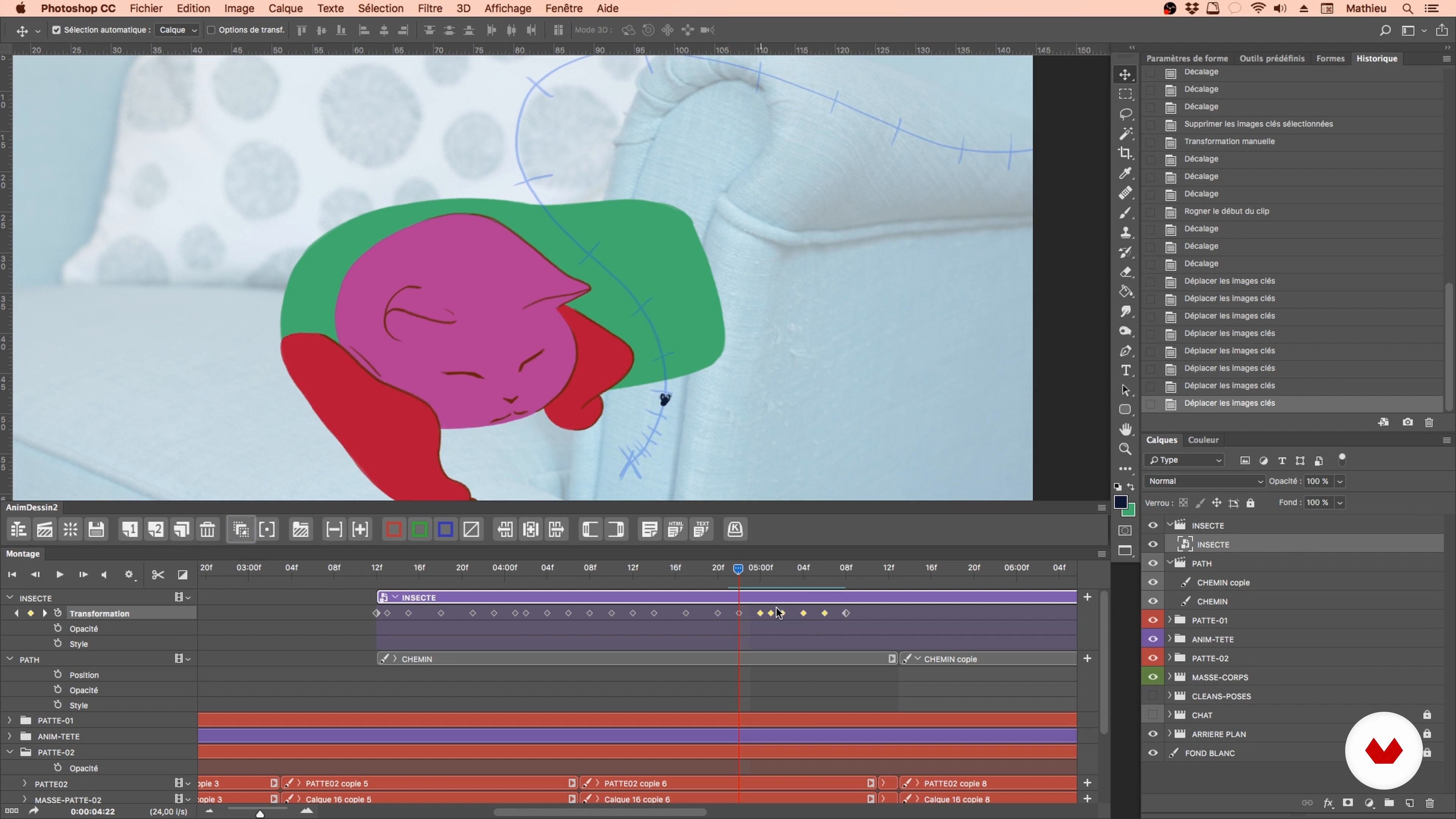
Task: Open the Fenêtre menu
Action: (563, 8)
